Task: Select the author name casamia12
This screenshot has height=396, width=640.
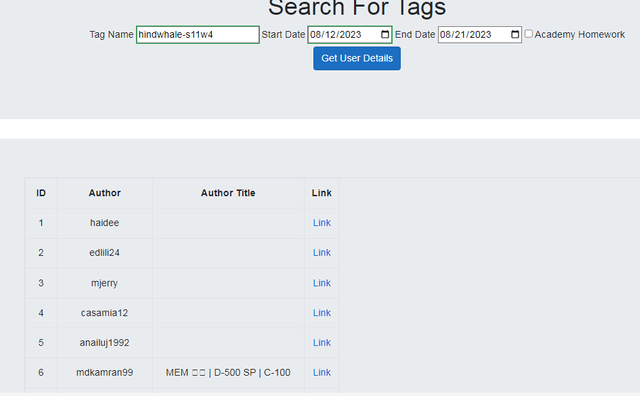Action: [104, 313]
